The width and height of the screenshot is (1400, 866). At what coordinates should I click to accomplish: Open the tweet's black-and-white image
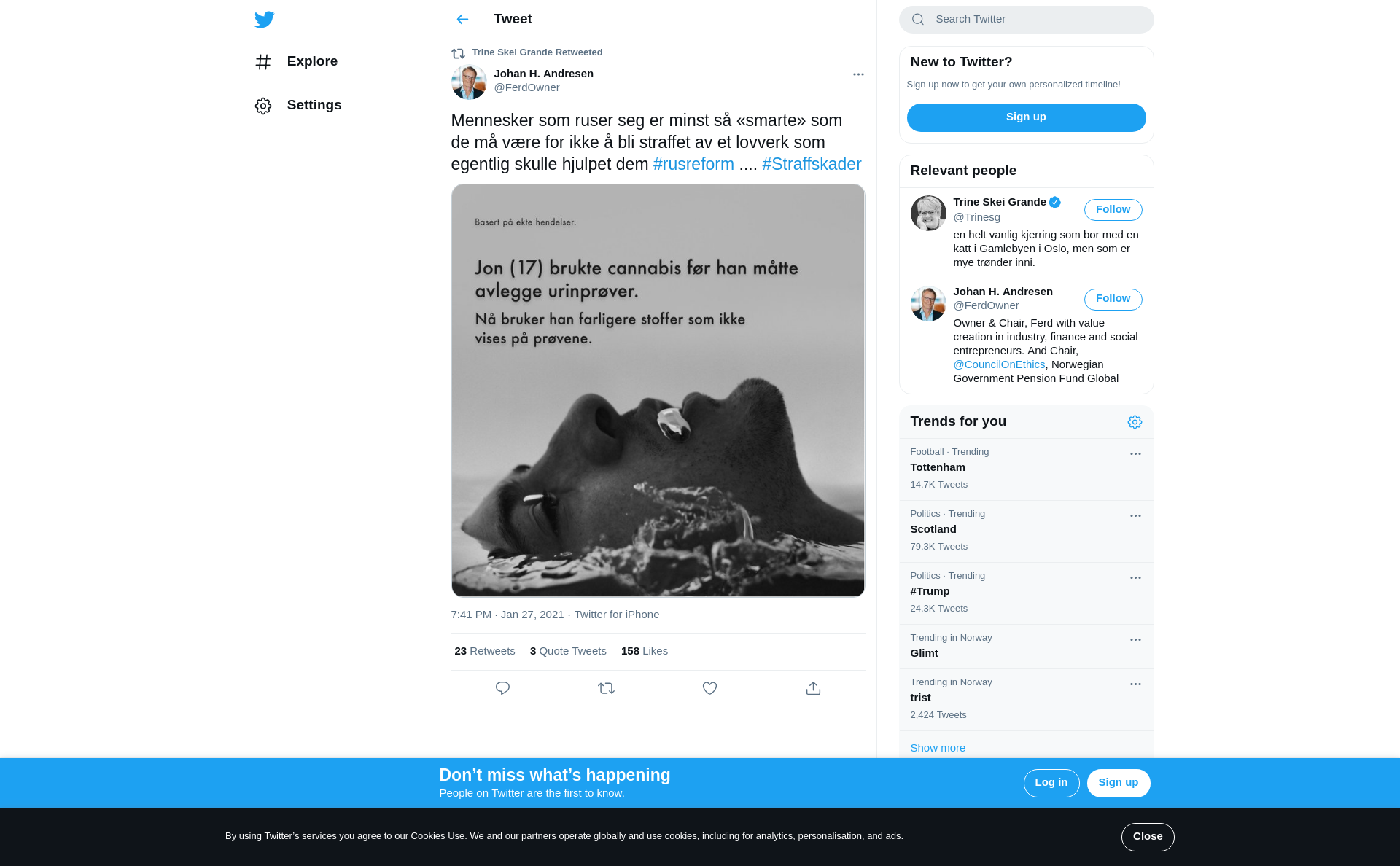658,391
